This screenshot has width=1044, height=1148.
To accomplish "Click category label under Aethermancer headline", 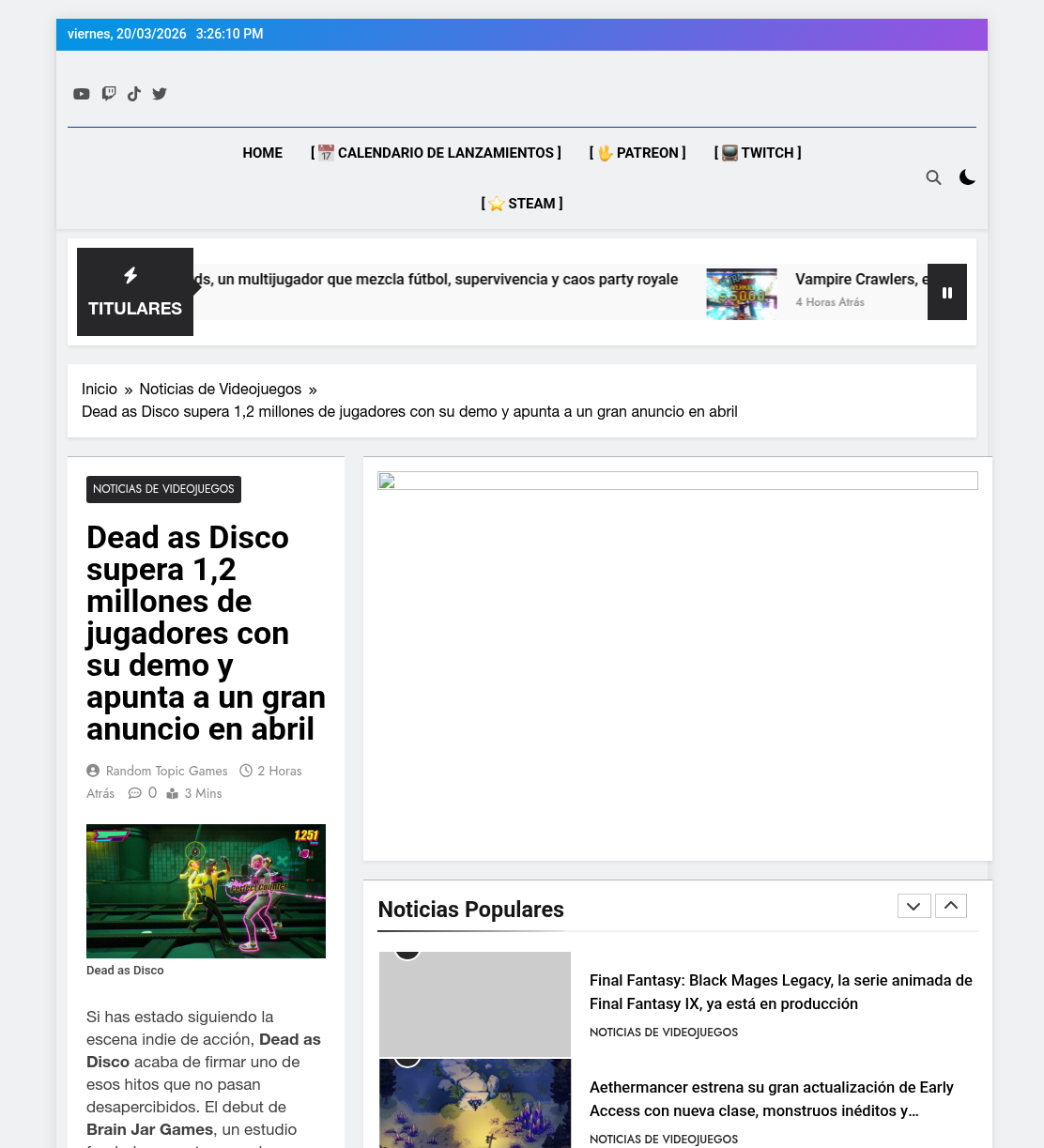I will [664, 1140].
